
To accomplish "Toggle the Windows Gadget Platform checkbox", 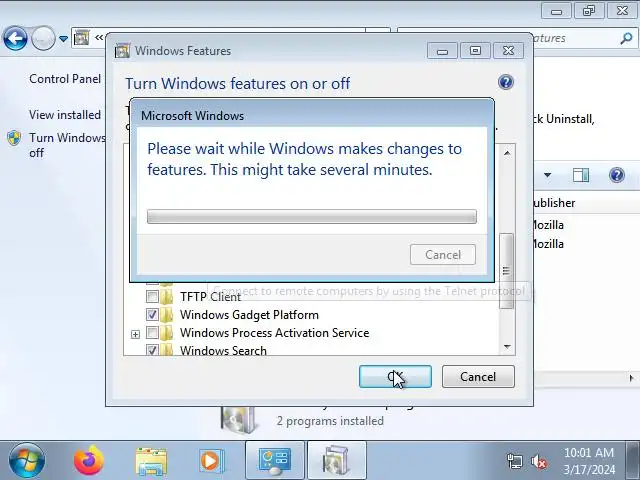I will [152, 314].
